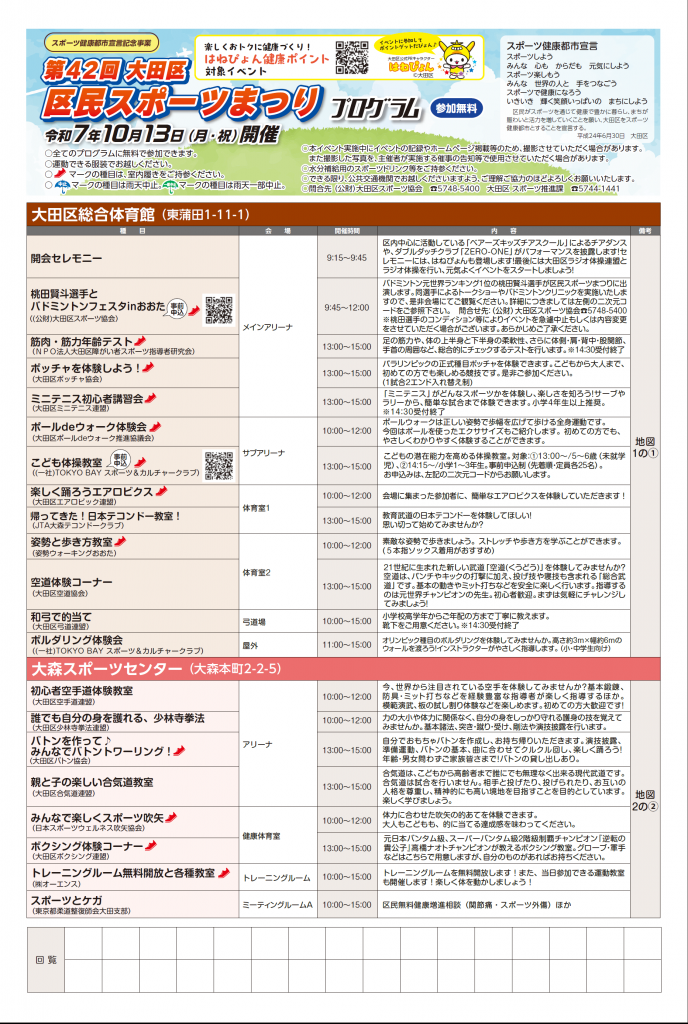This screenshot has width=688, height=1024.
Task: Click the ミーティングルームA venue cell
Action: point(279,905)
